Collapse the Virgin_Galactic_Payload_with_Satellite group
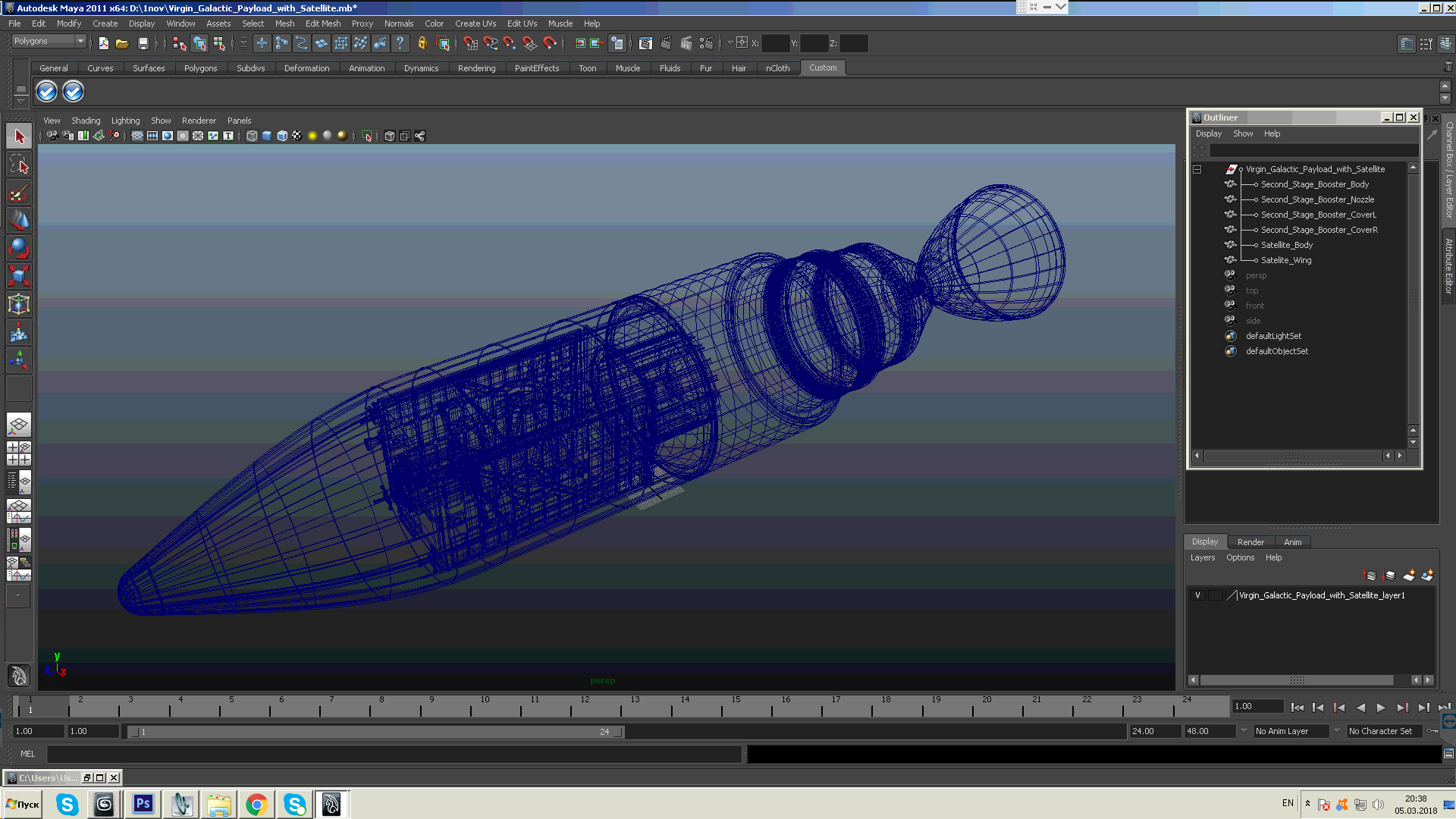The image size is (1456, 819). tap(1197, 169)
